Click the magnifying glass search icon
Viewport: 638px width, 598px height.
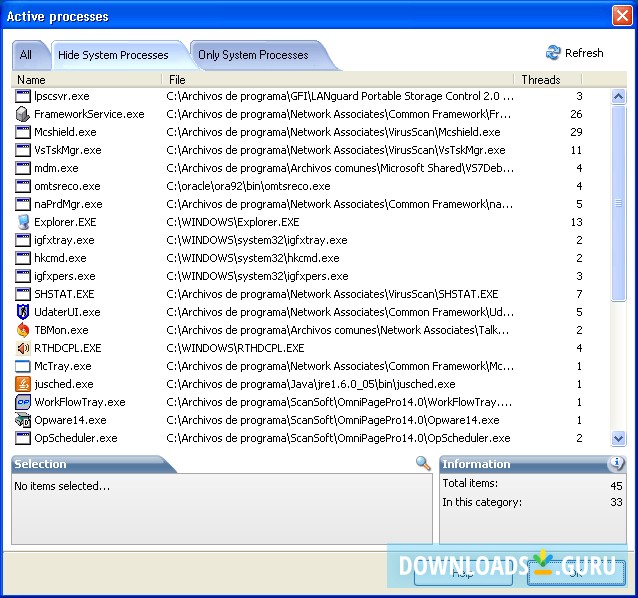pos(423,463)
